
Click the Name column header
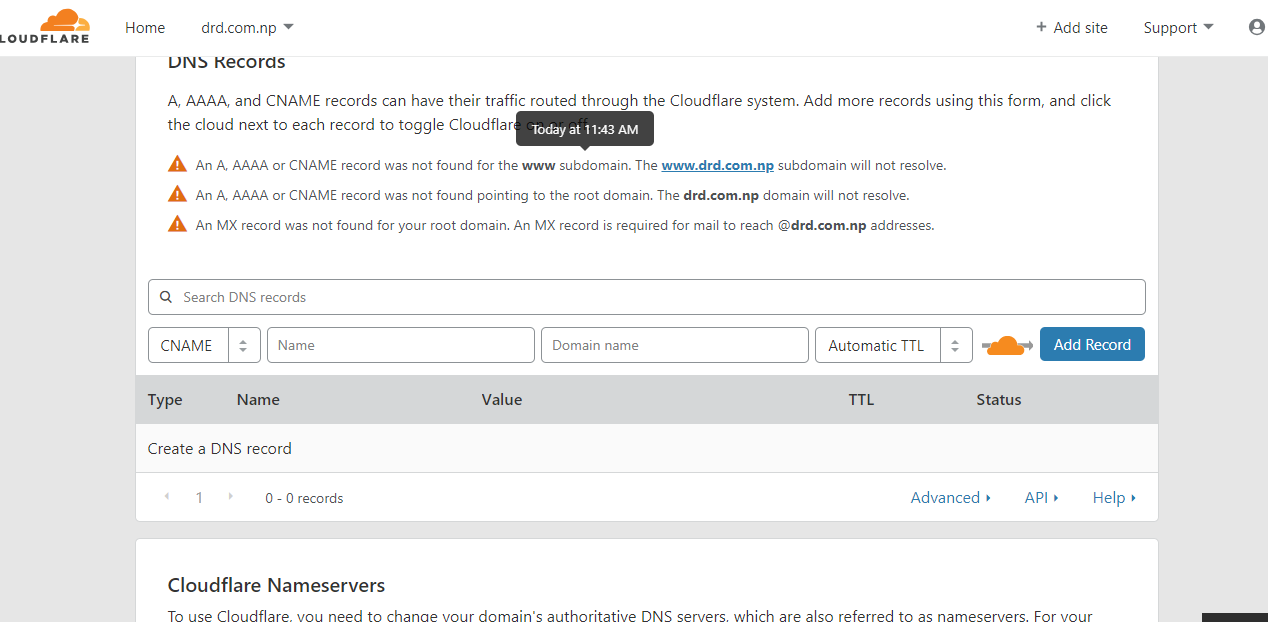tap(258, 399)
